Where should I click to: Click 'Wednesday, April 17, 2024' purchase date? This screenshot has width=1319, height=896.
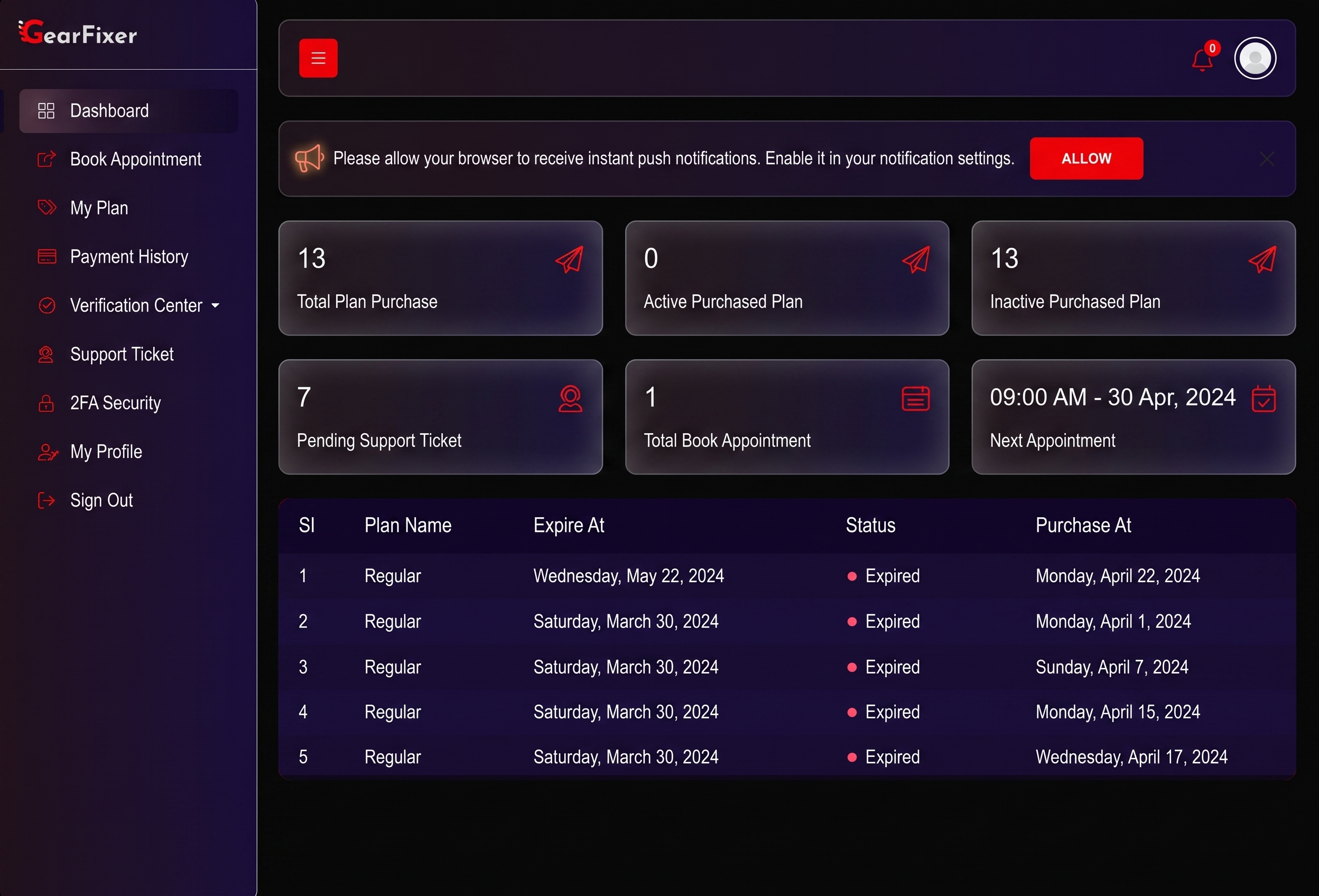[x=1131, y=757]
